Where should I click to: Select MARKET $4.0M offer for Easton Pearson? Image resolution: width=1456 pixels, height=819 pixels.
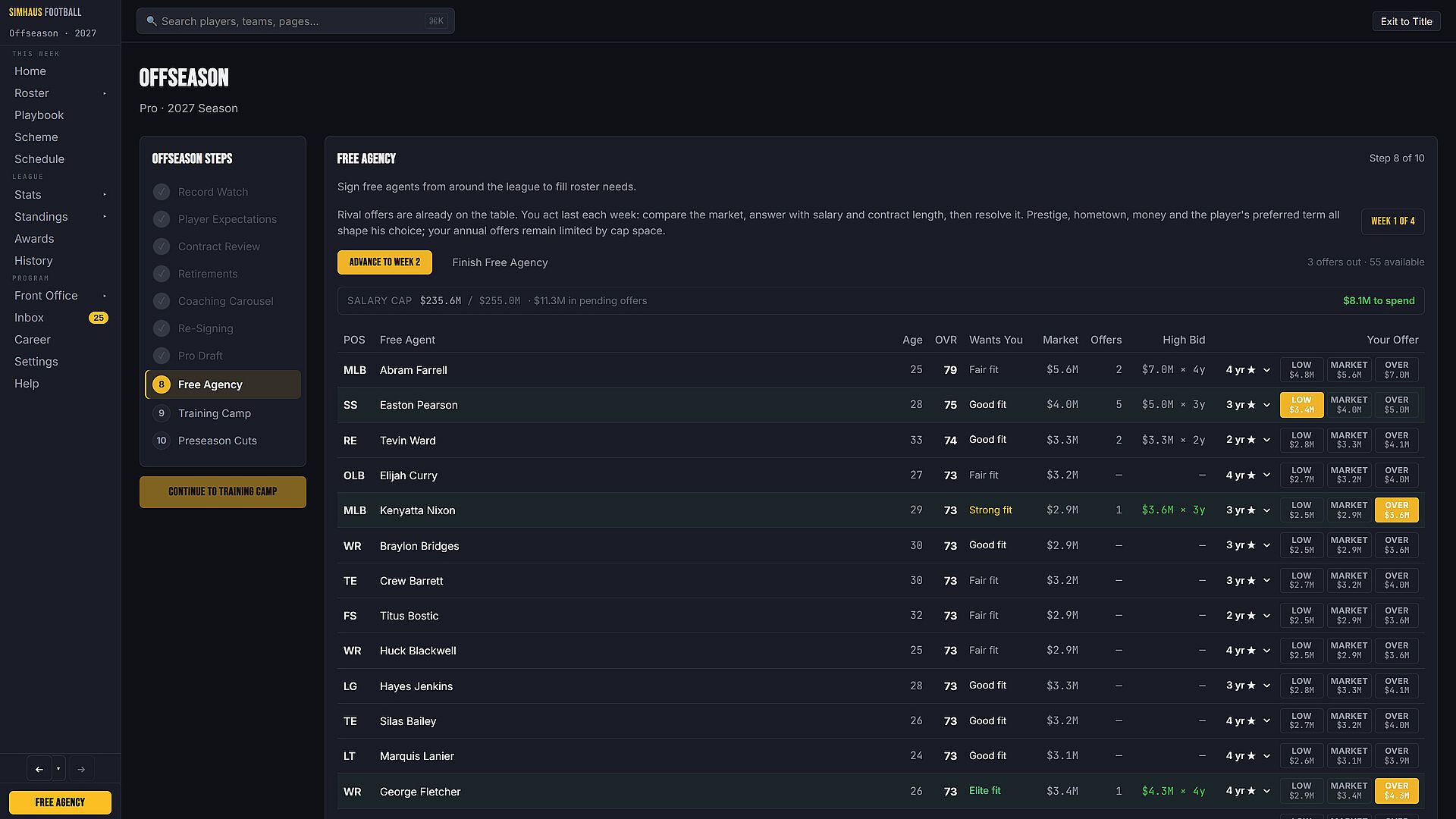click(x=1349, y=405)
